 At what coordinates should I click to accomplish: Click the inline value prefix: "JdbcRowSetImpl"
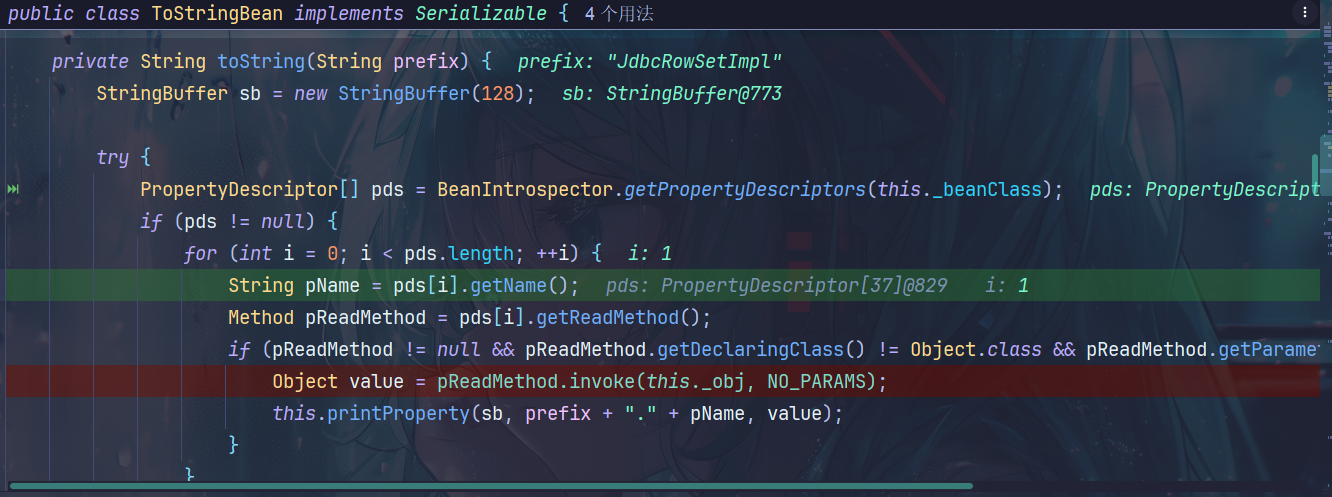[649, 62]
